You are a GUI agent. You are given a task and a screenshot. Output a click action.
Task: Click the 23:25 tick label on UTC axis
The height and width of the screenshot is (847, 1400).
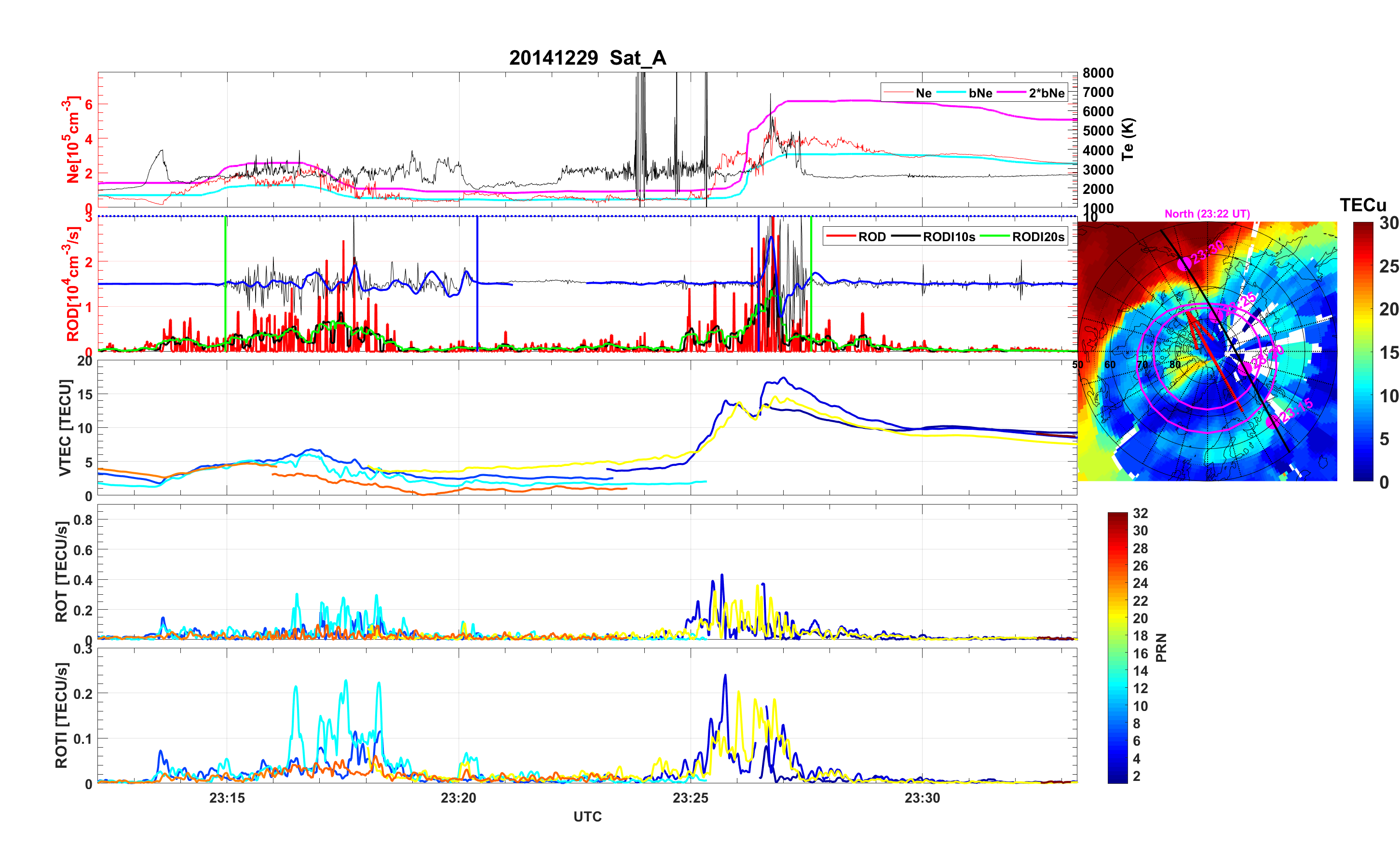coord(690,797)
